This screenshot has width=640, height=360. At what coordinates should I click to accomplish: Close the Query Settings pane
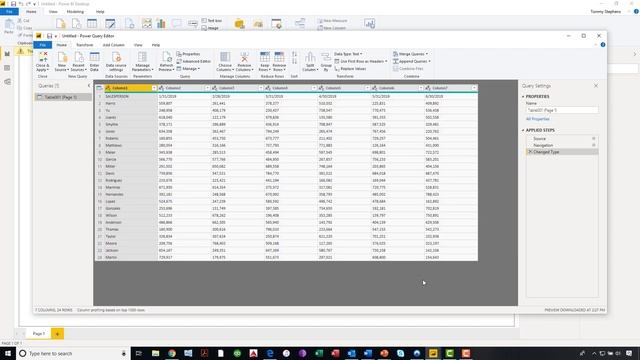pyautogui.click(x=596, y=86)
